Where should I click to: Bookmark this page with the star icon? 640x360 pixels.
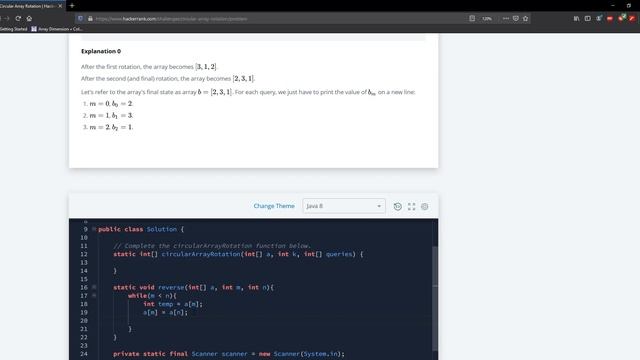(526, 18)
